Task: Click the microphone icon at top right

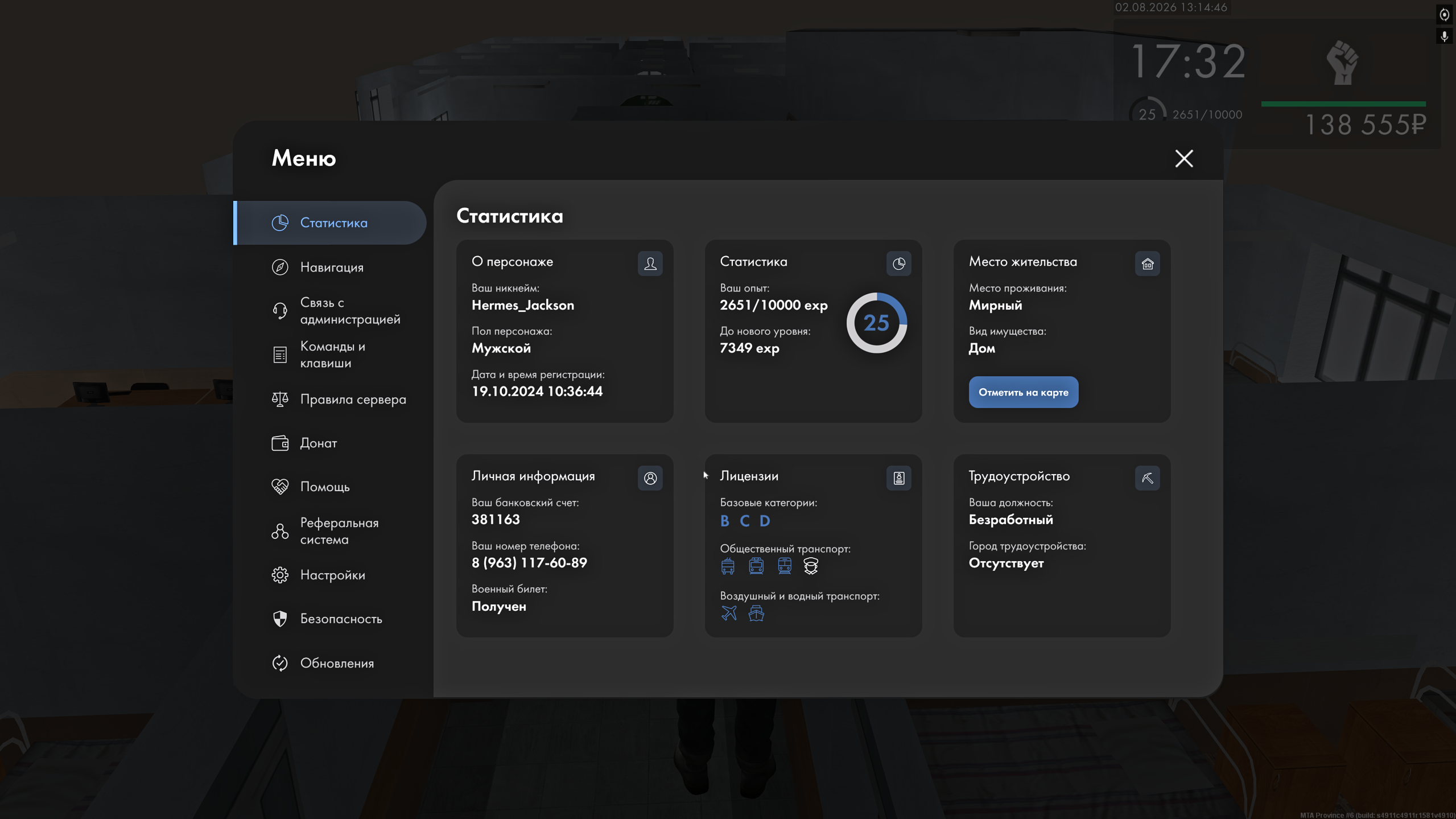Action: (x=1444, y=36)
